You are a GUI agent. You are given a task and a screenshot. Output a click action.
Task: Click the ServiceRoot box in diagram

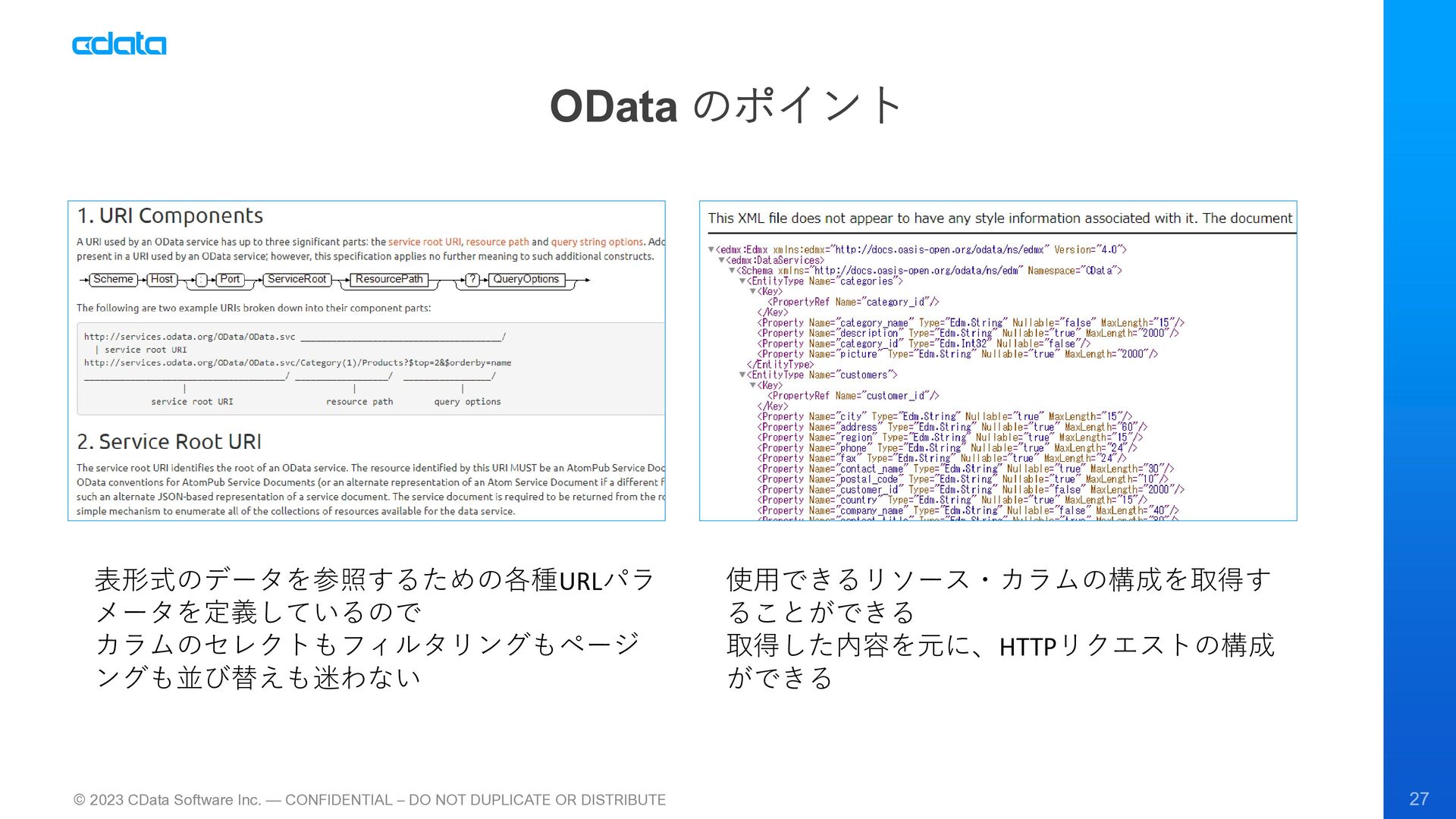pyautogui.click(x=297, y=280)
